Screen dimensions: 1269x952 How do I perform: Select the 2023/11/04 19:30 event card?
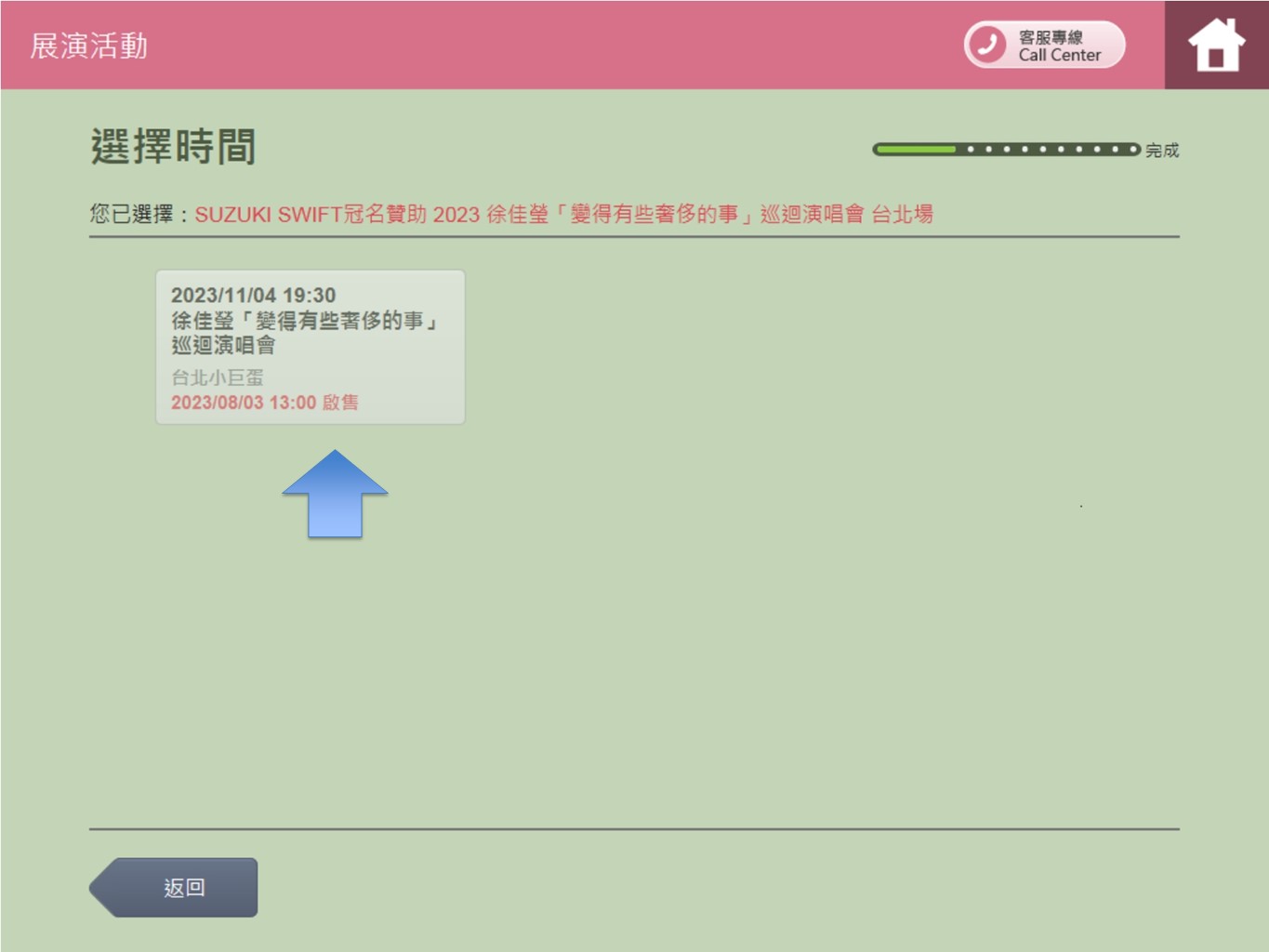(310, 347)
